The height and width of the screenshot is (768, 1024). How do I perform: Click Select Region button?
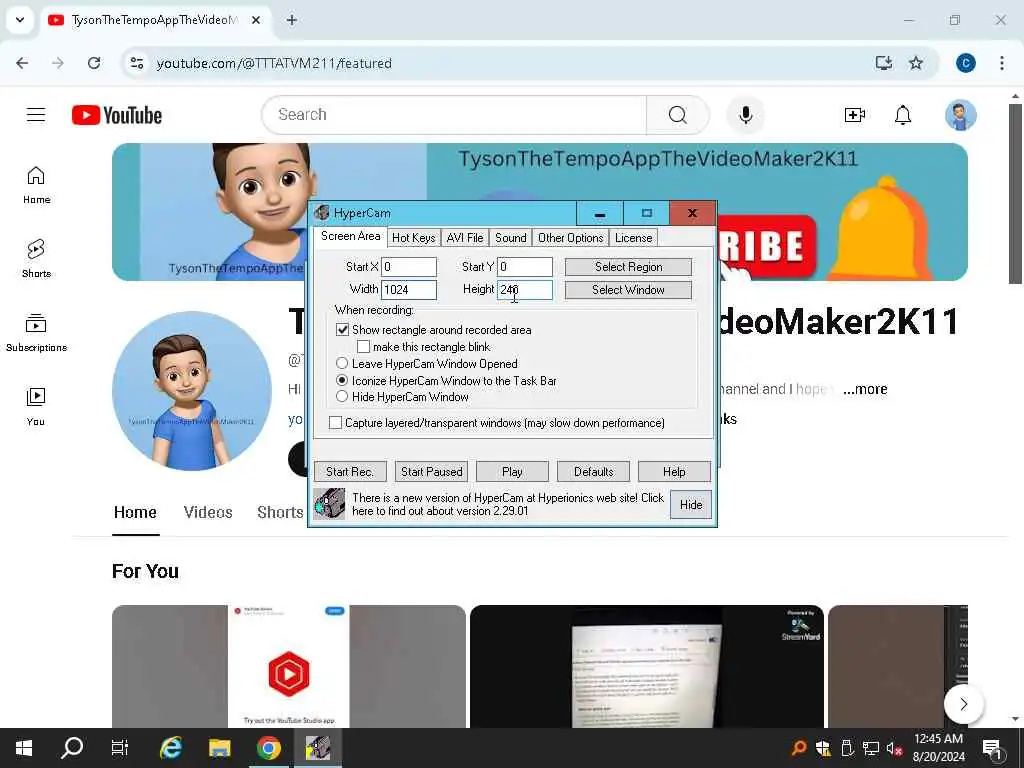(628, 267)
